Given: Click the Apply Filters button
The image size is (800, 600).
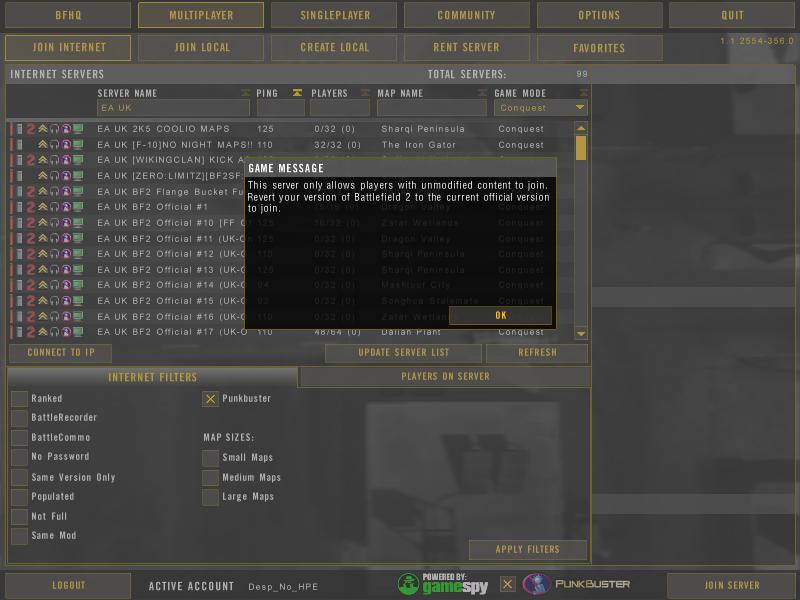Looking at the screenshot, I should point(528,549).
